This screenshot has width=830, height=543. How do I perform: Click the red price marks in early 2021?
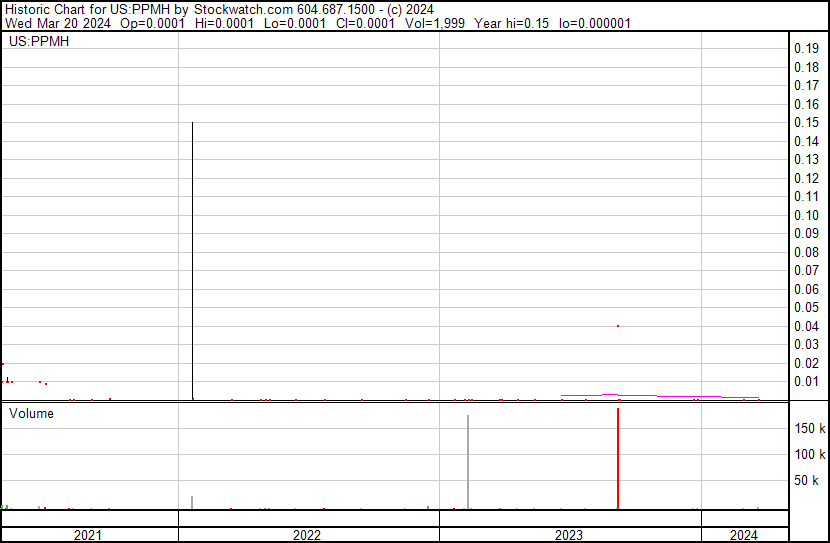pyautogui.click(x=10, y=380)
